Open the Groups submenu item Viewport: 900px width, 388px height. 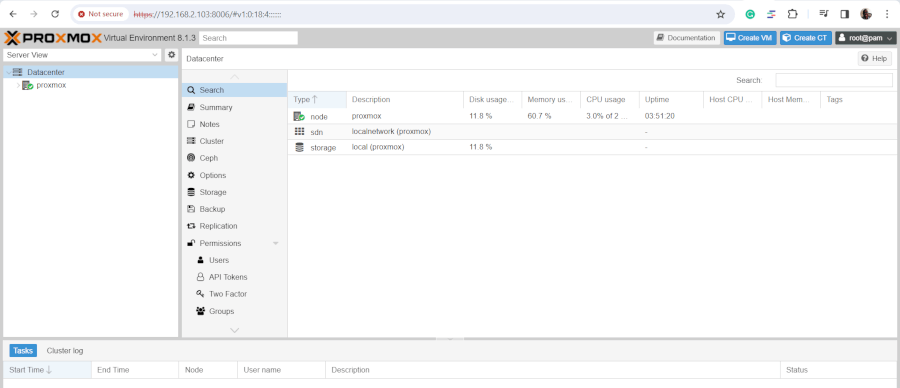pyautogui.click(x=234, y=311)
